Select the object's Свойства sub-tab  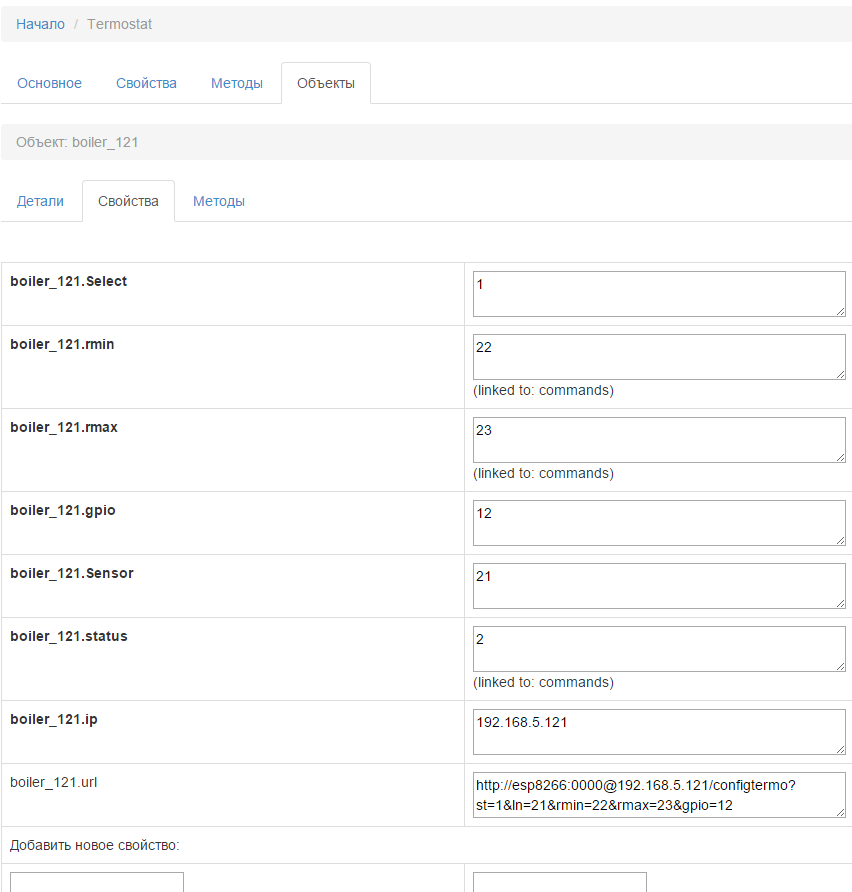point(128,201)
